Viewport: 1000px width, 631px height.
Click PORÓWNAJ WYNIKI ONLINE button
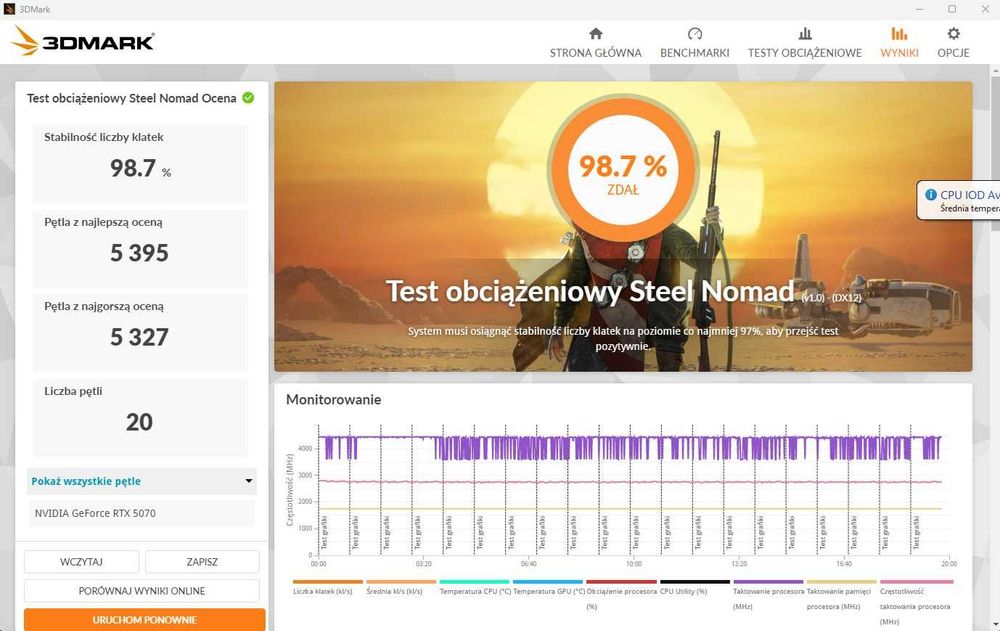tap(142, 591)
